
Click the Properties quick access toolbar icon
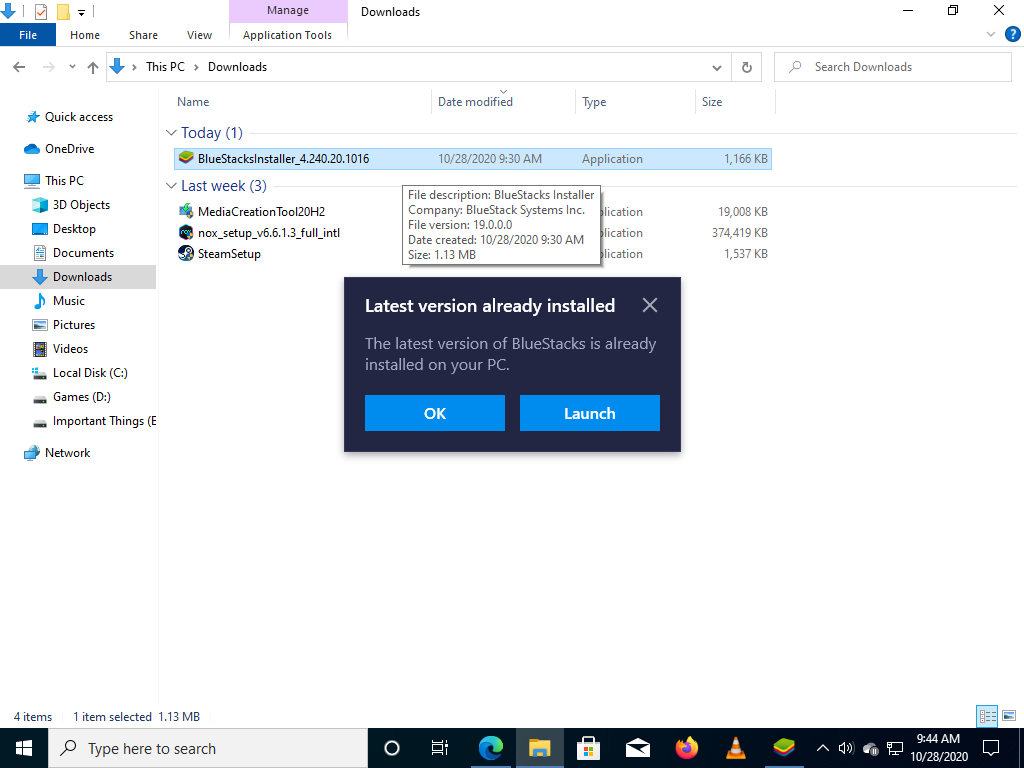coord(40,12)
